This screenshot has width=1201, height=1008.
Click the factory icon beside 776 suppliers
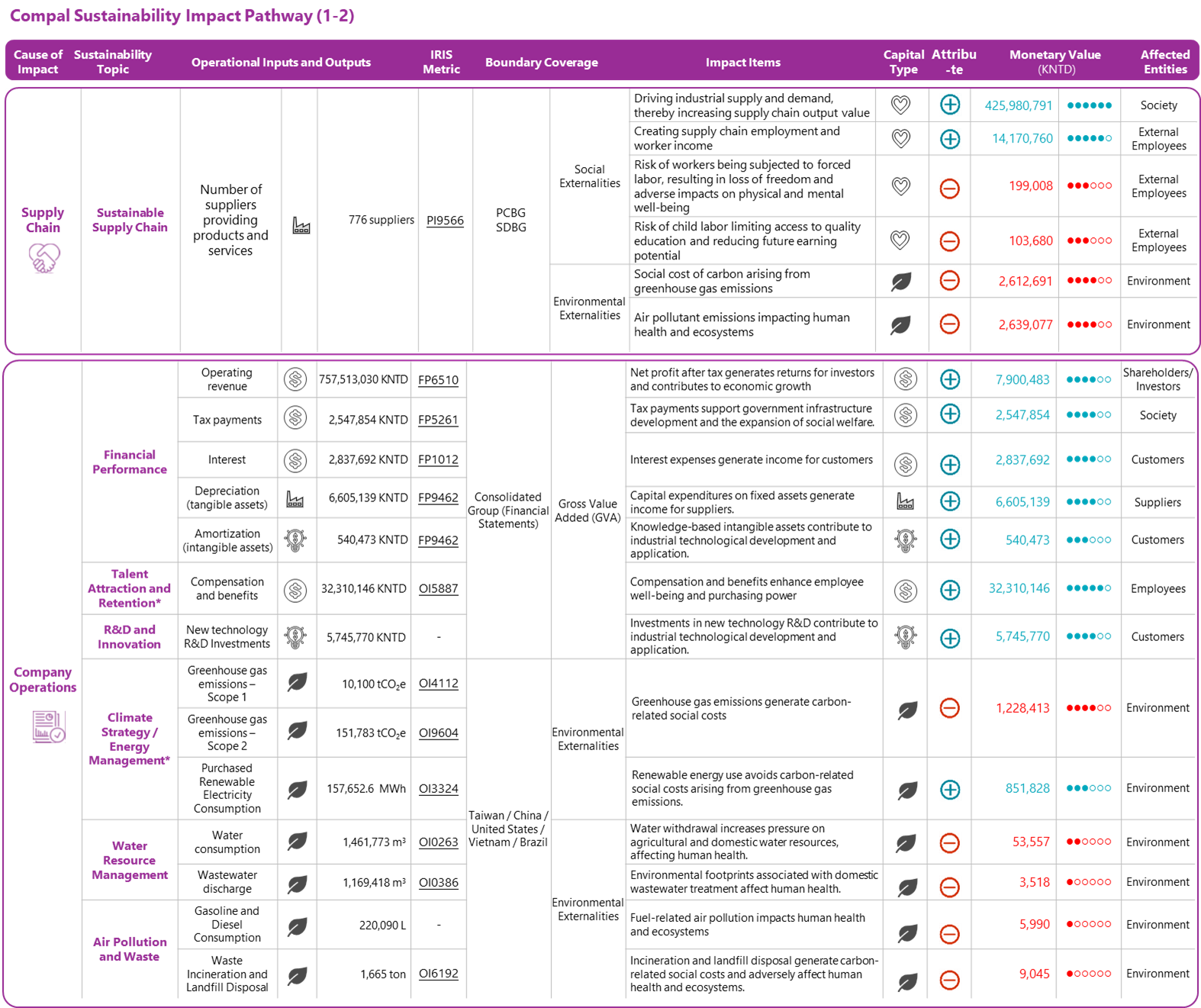coord(301,225)
